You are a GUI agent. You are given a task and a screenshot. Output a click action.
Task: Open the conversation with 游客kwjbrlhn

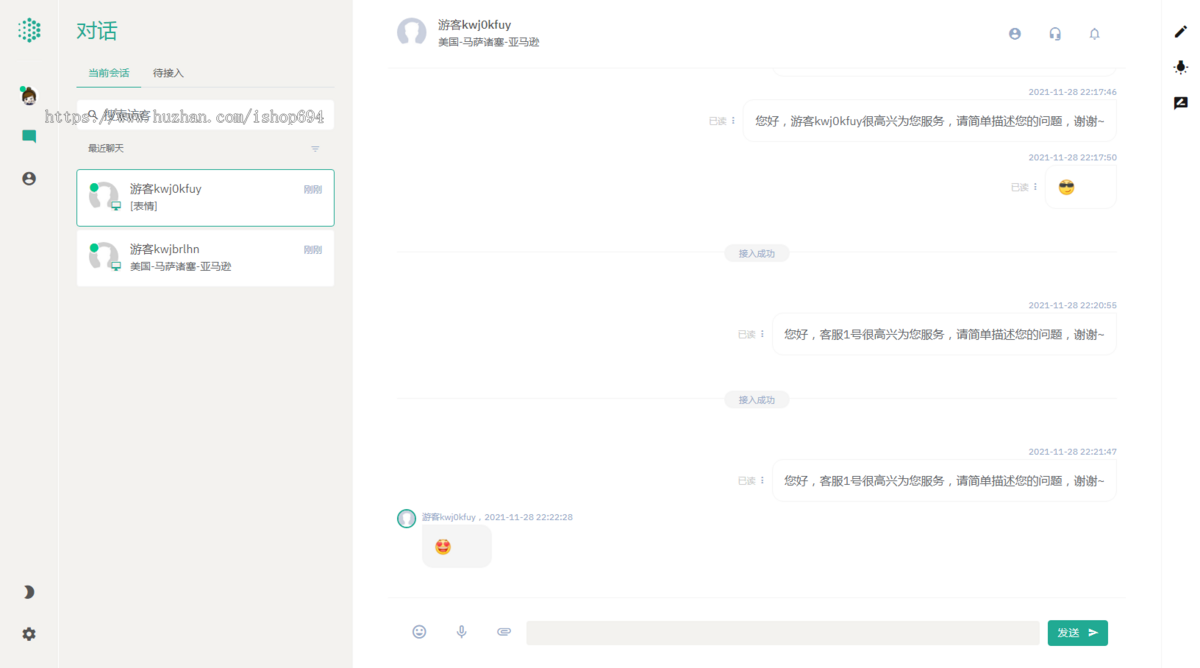[x=205, y=257]
